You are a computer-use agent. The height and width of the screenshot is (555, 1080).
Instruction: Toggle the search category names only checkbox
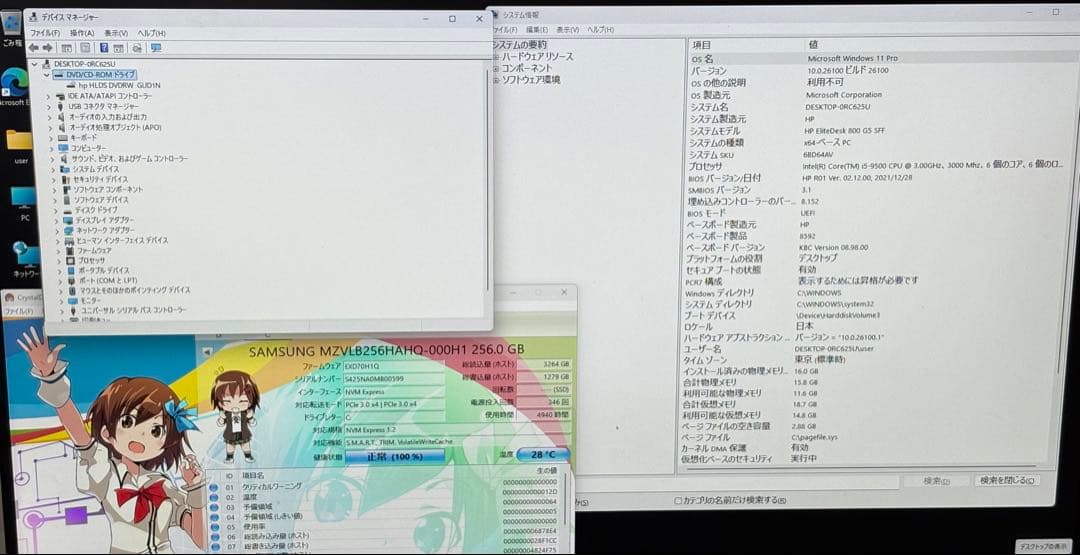tap(679, 500)
